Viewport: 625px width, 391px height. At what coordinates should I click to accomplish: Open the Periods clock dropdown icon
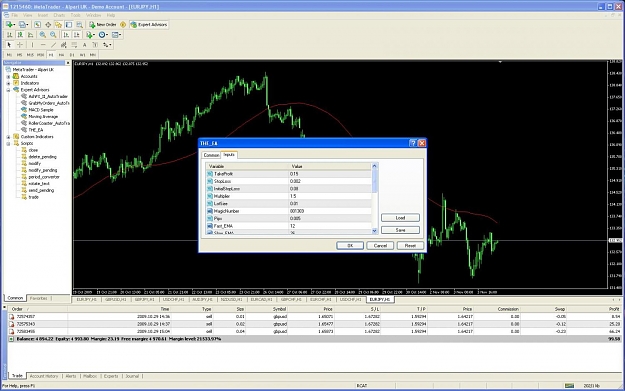(x=103, y=35)
